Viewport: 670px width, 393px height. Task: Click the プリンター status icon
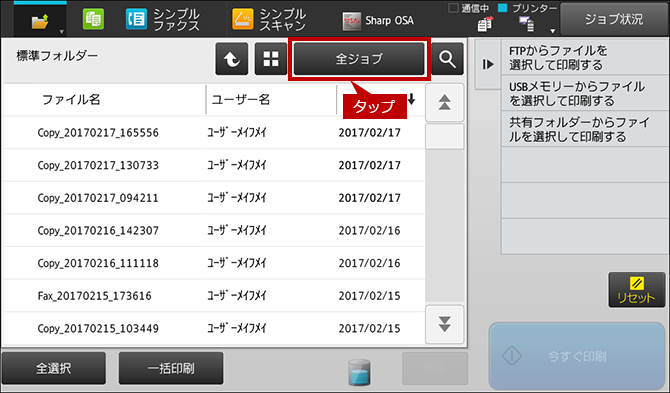pyautogui.click(x=526, y=24)
